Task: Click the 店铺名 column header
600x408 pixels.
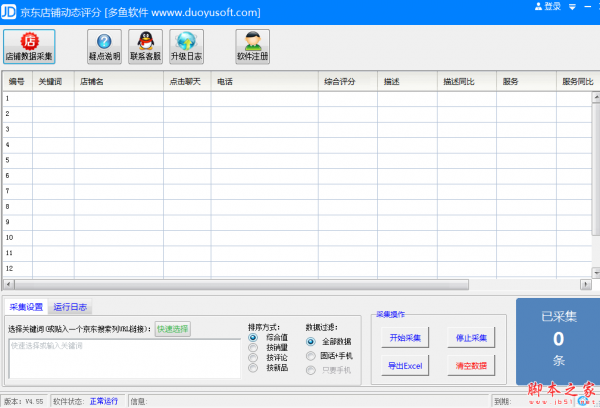Action: [119, 81]
